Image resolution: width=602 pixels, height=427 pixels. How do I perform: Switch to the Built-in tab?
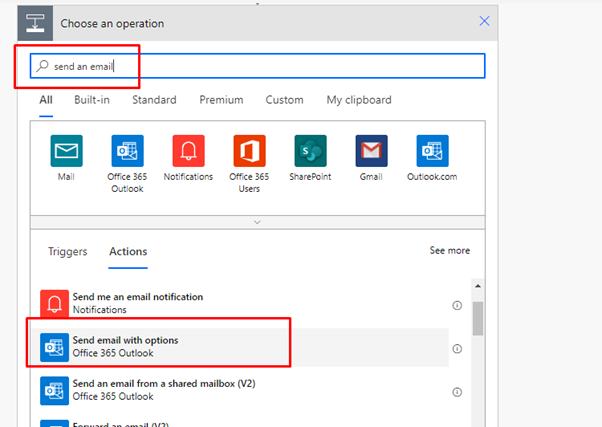pos(92,100)
